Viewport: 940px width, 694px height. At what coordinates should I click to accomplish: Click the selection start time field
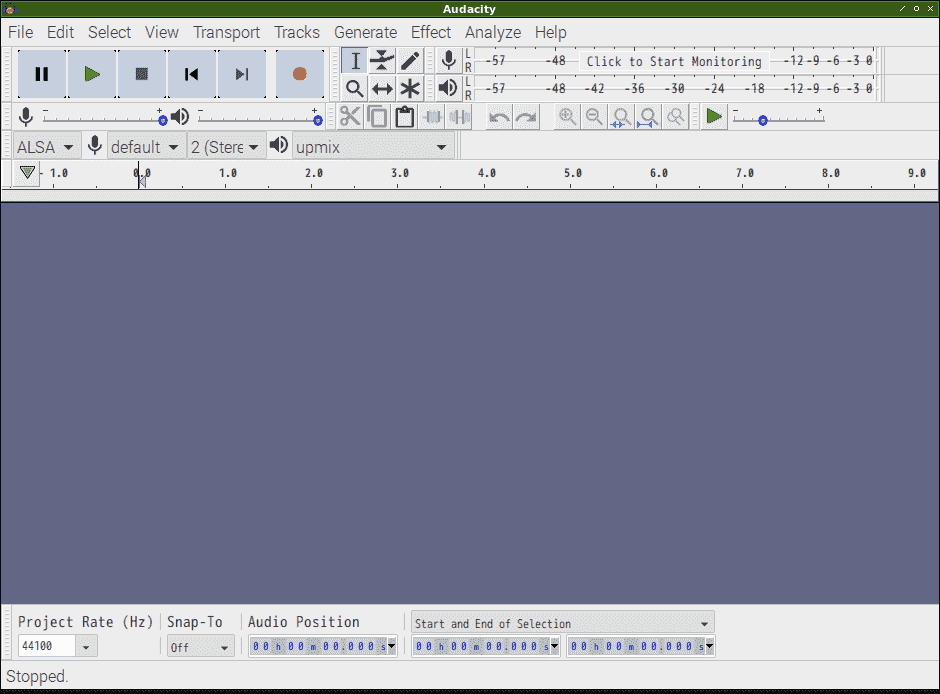(x=481, y=646)
